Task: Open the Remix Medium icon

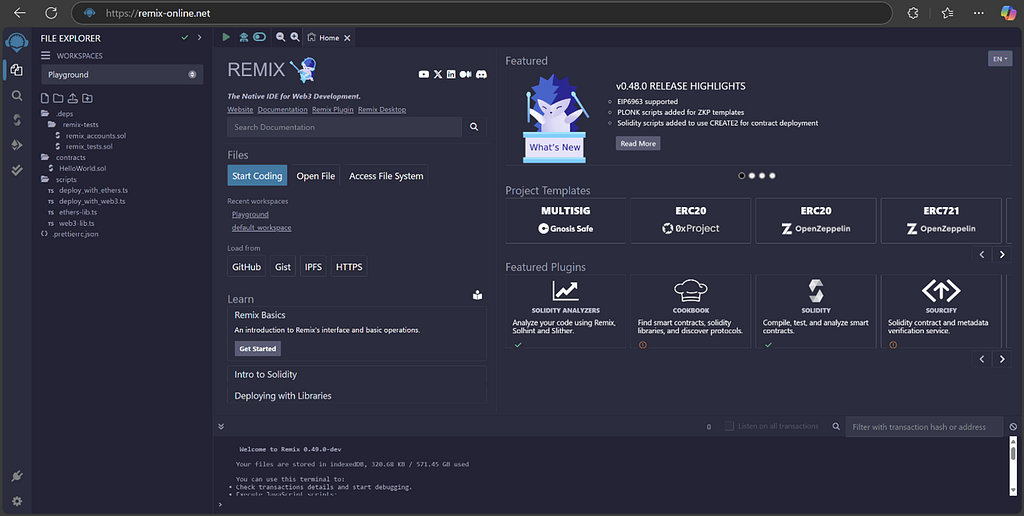Action: pyautogui.click(x=465, y=74)
